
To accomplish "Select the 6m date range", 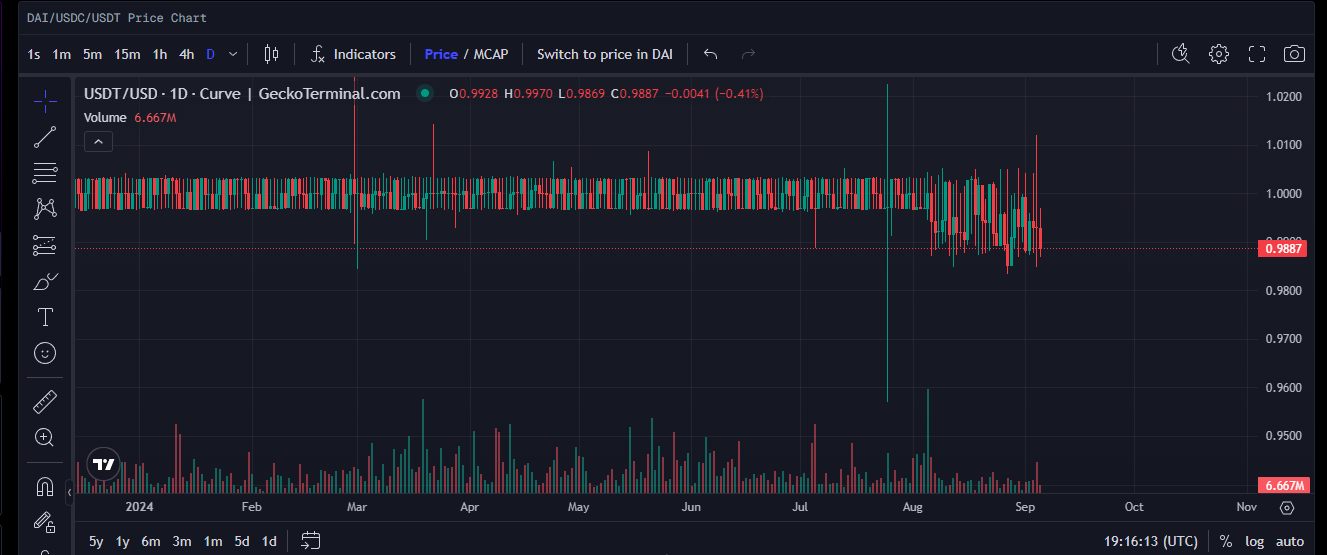I will click(150, 541).
